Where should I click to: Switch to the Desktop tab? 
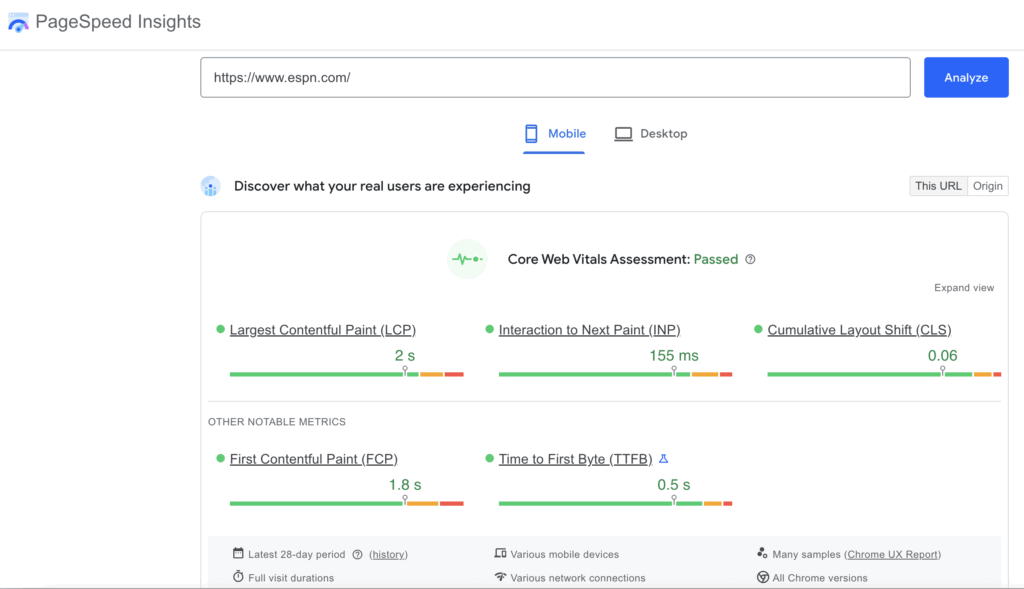click(650, 133)
